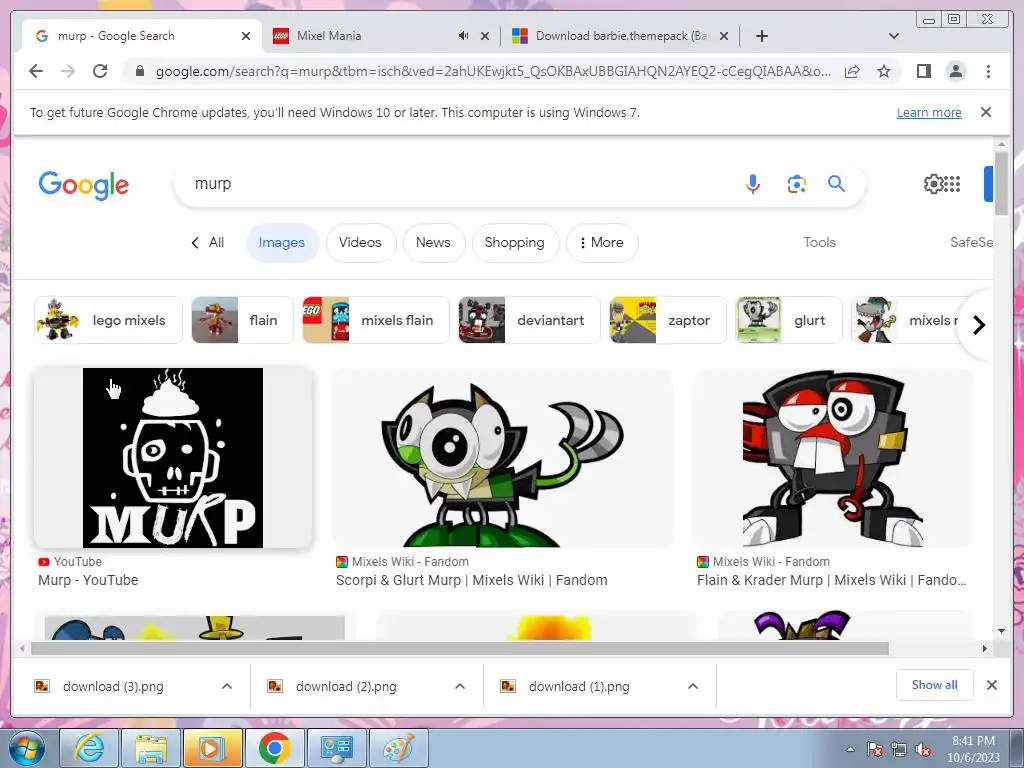The width and height of the screenshot is (1024, 768).
Task: Close the Mixel Mania tab
Action: (x=485, y=36)
